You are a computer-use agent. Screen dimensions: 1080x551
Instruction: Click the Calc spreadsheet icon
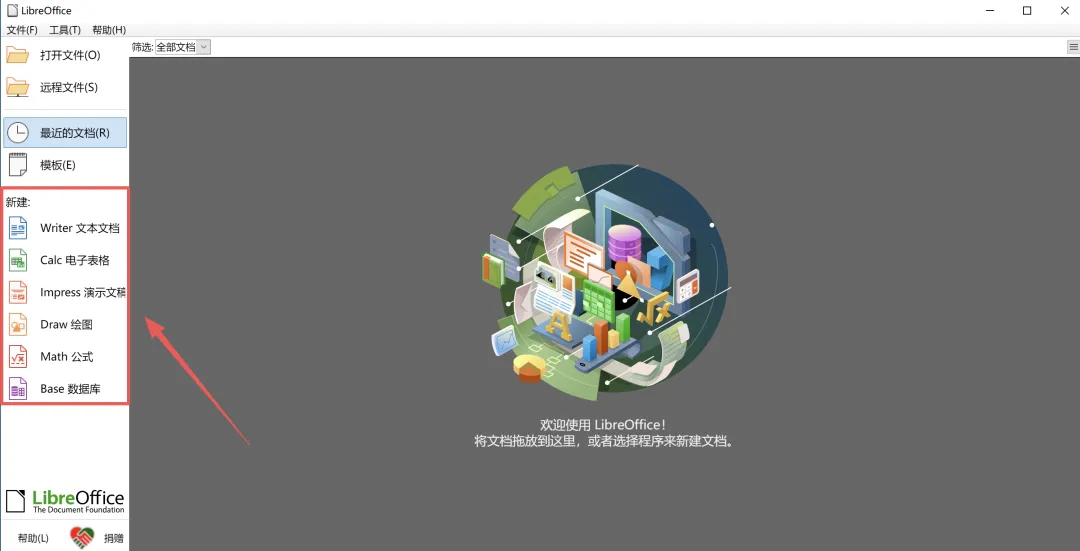pos(18,260)
